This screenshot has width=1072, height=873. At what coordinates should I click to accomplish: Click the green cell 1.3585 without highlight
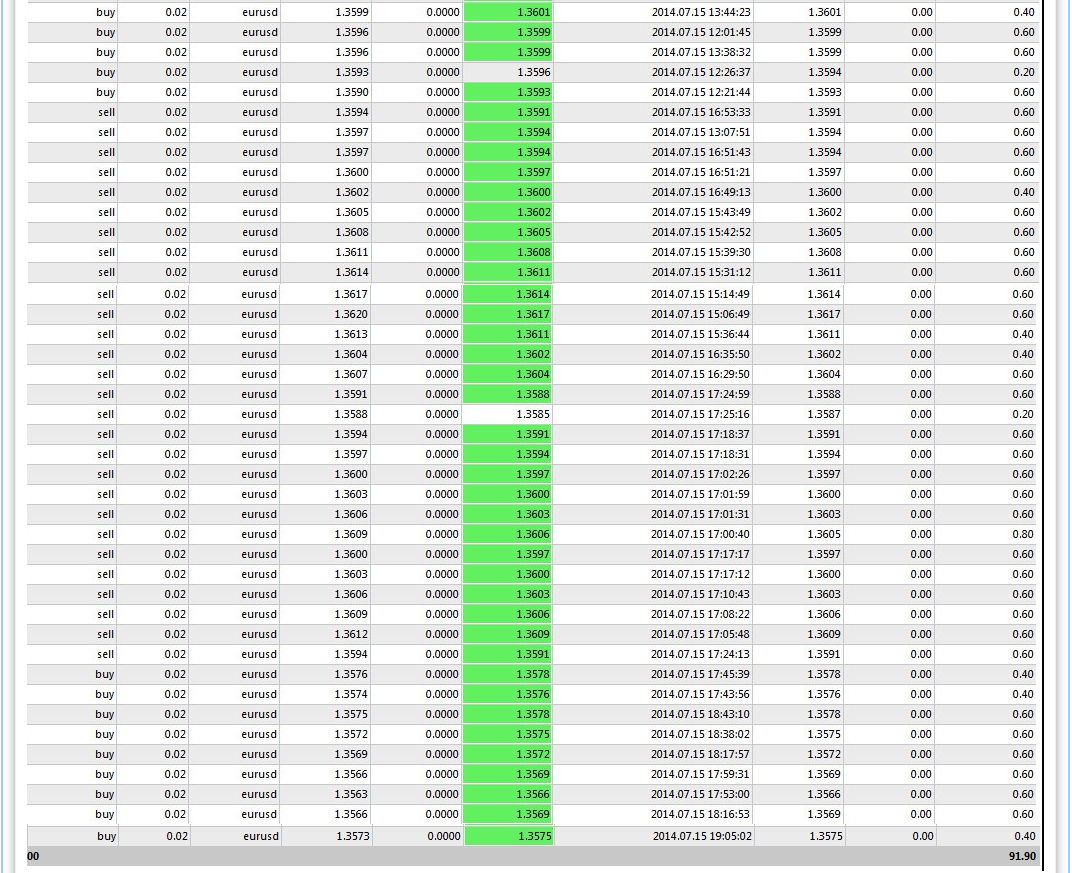pyautogui.click(x=510, y=414)
